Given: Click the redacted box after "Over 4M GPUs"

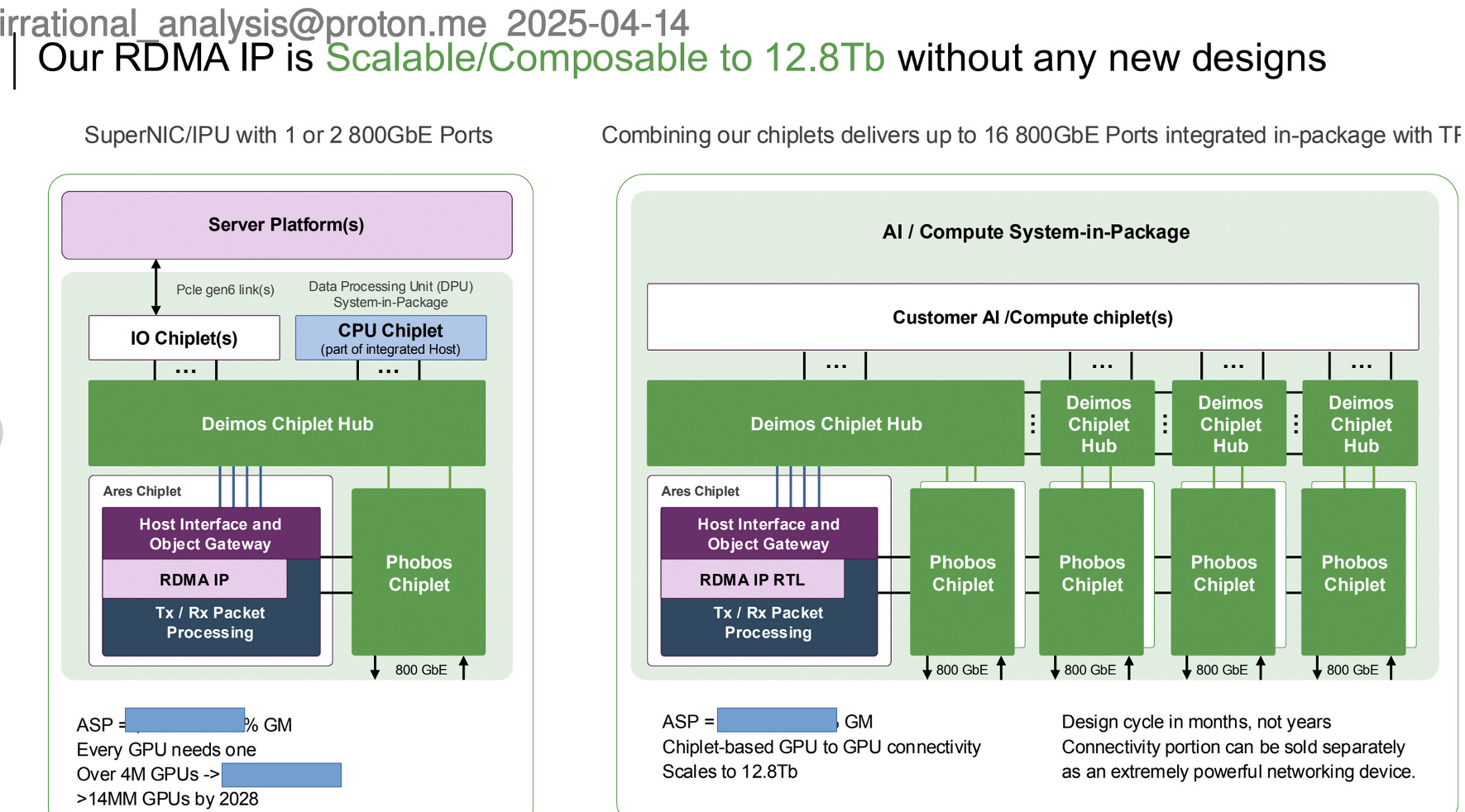Looking at the screenshot, I should point(281,775).
